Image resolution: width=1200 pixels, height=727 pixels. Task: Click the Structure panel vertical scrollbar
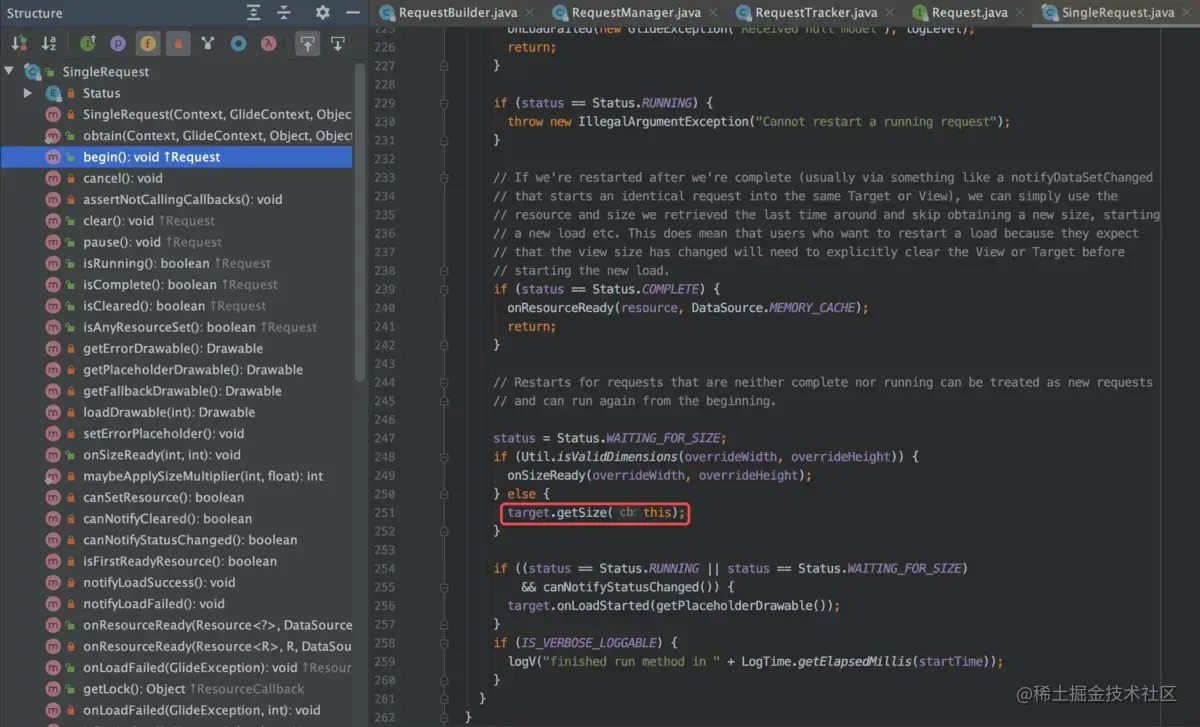[x=360, y=220]
